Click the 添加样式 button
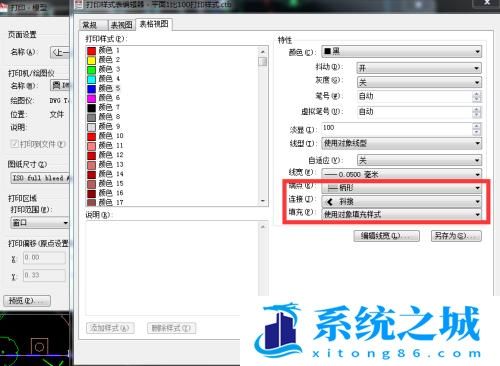 [110, 328]
